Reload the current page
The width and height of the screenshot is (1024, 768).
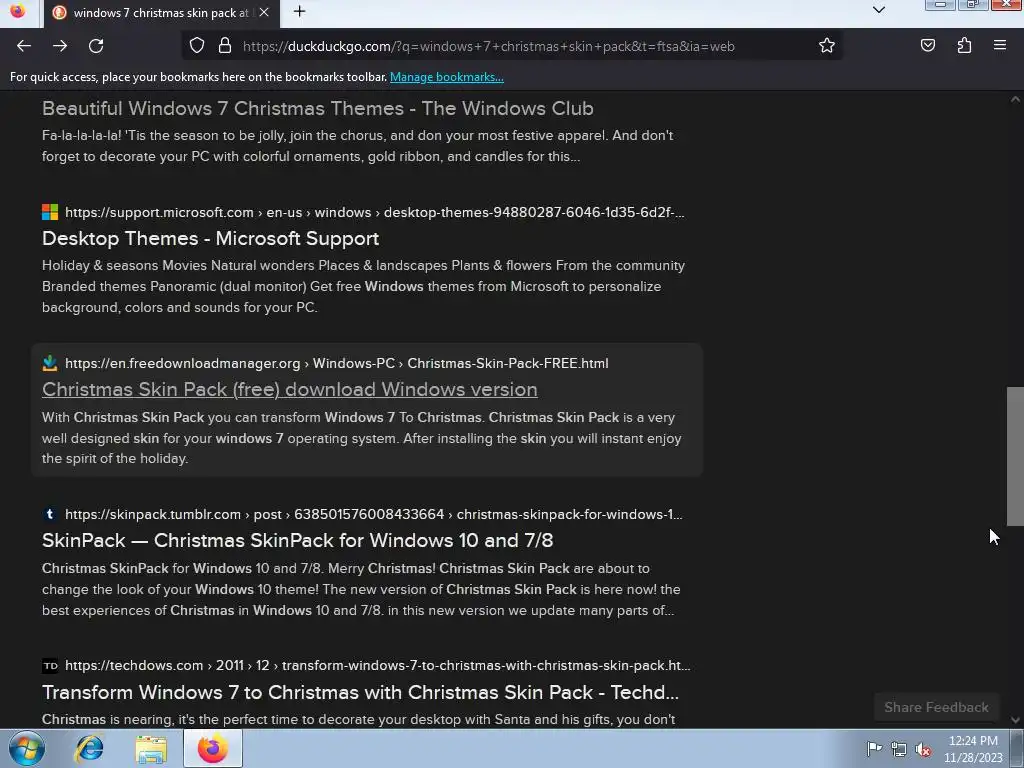pyautogui.click(x=96, y=46)
